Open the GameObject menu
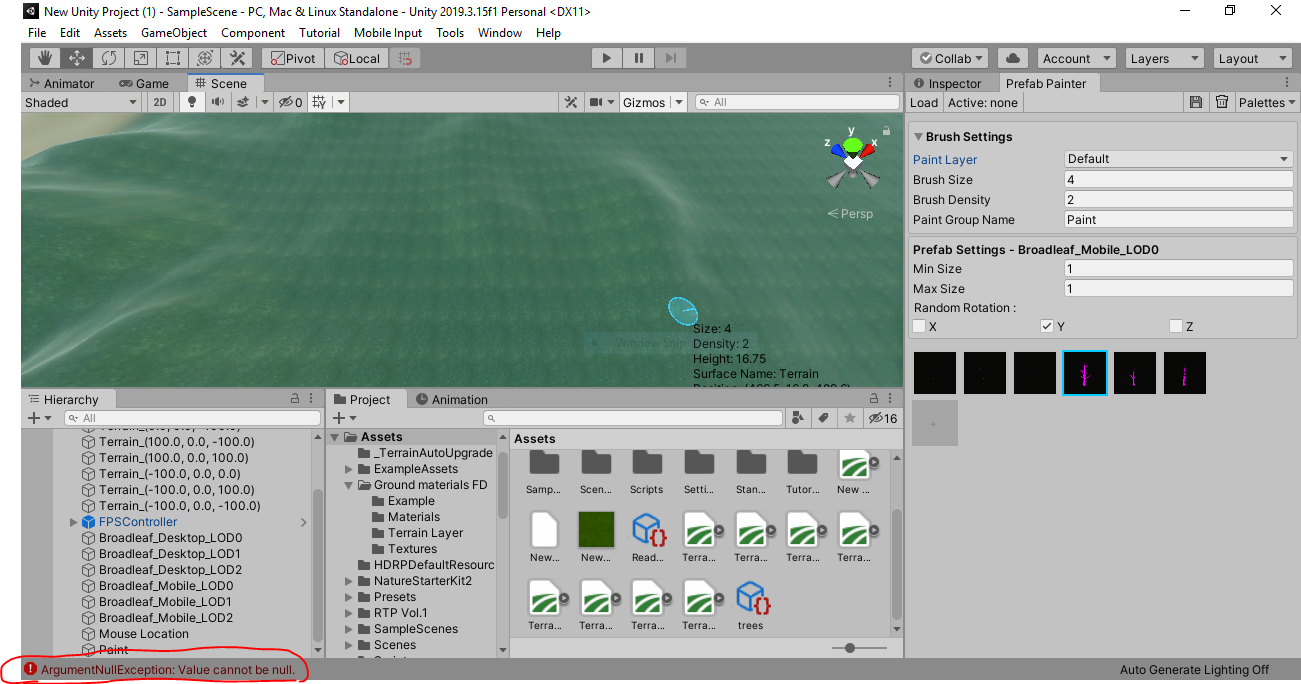The image size is (1301, 684). point(173,32)
